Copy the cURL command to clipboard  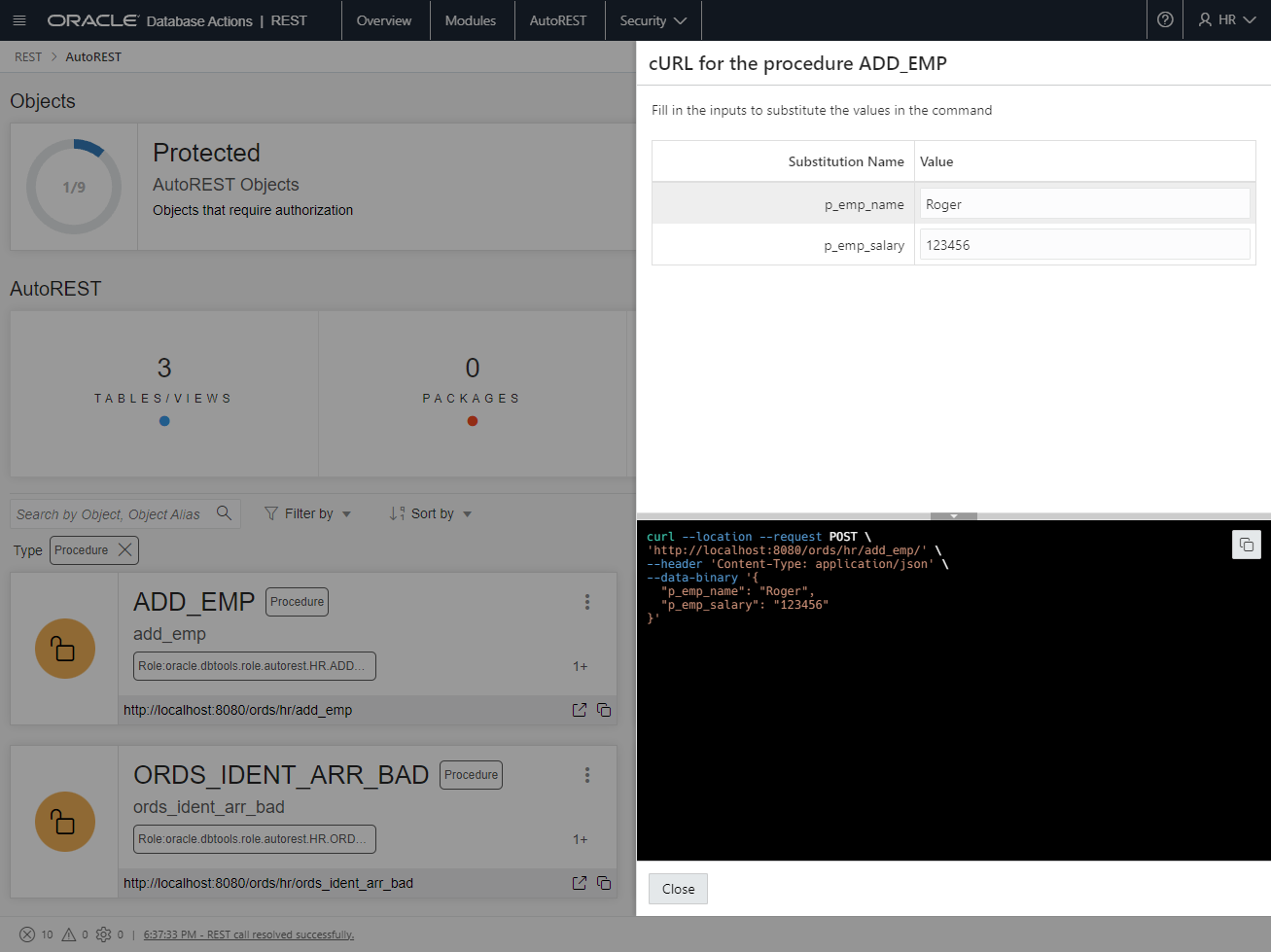coord(1246,545)
